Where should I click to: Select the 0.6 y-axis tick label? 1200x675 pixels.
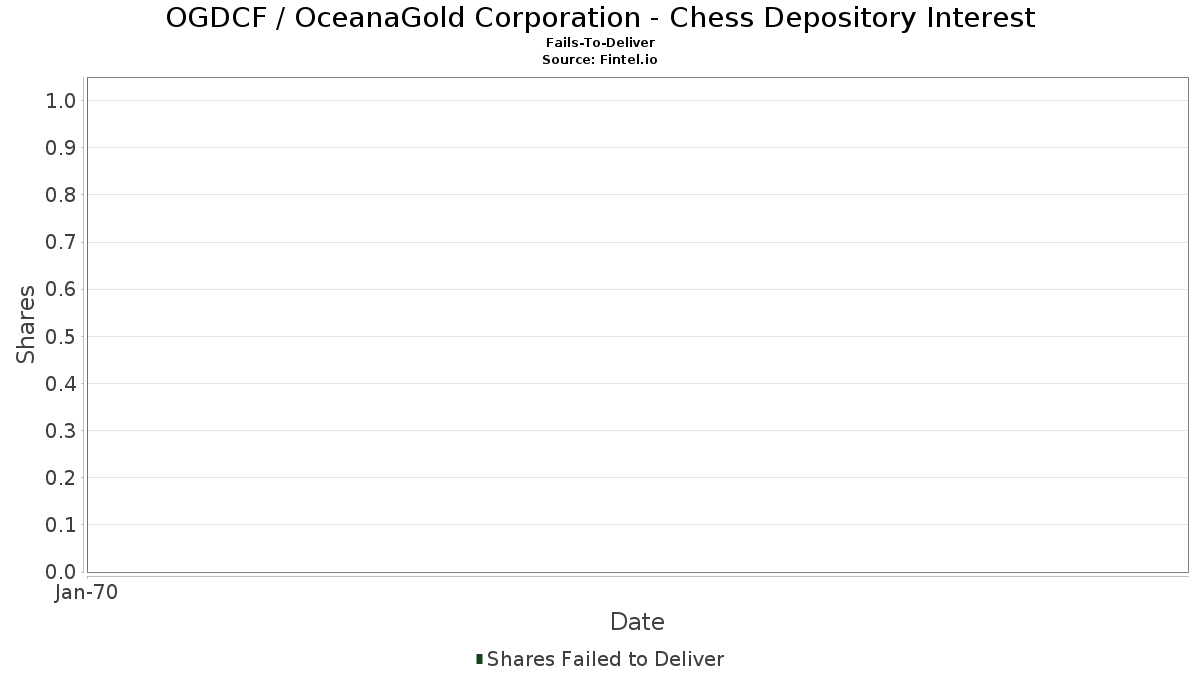61,289
